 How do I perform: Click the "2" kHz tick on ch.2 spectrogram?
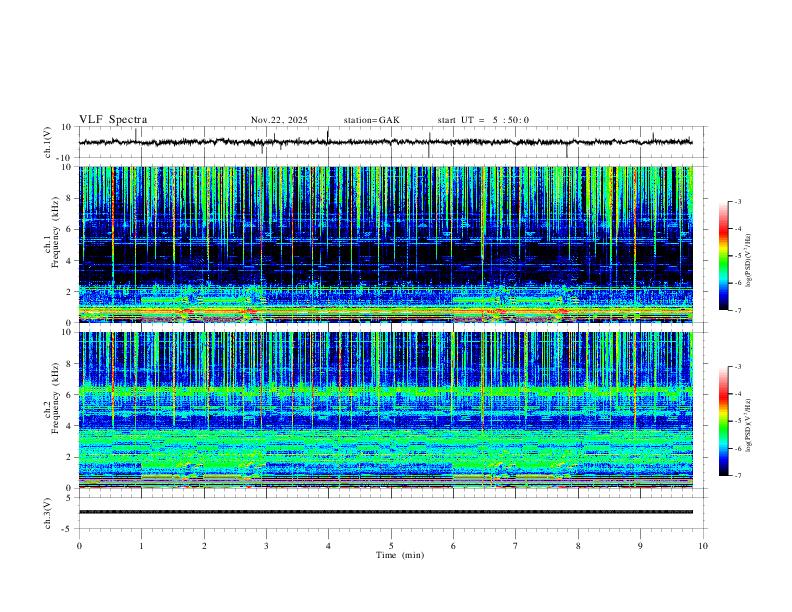point(70,457)
